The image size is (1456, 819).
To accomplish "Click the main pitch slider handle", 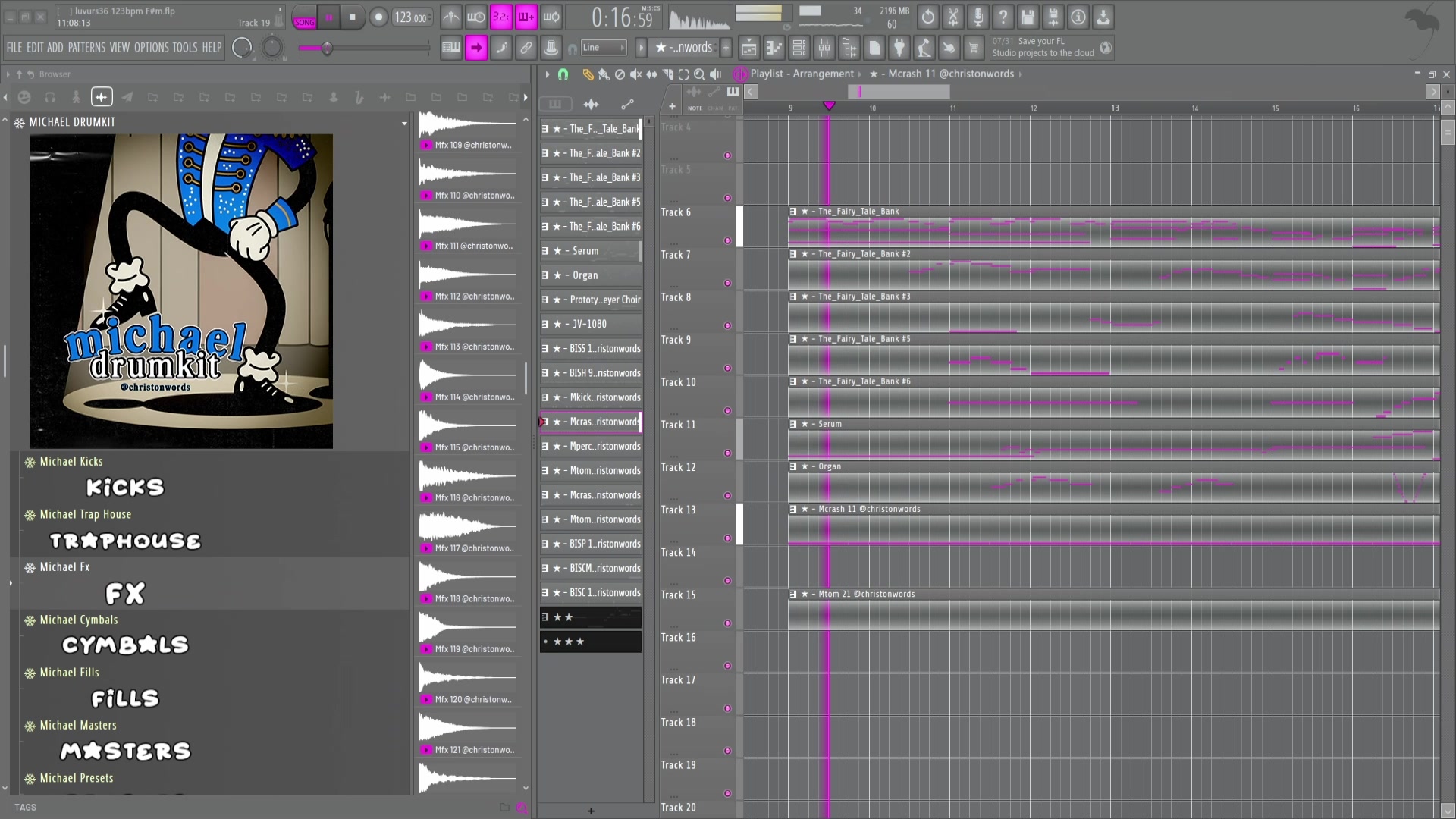I will pos(327,49).
